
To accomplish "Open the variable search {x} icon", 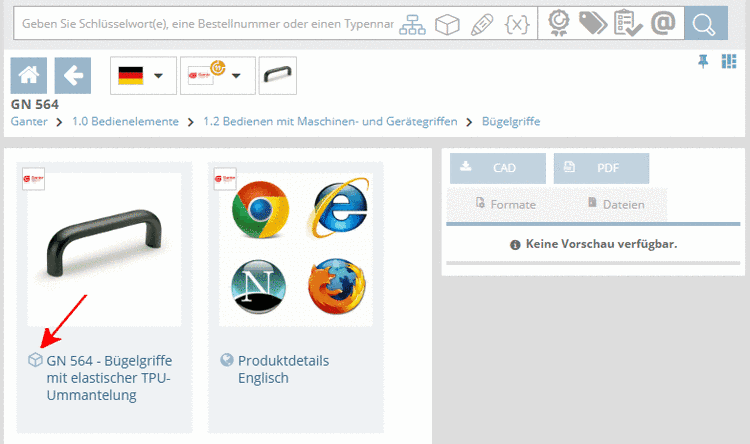I will 517,24.
